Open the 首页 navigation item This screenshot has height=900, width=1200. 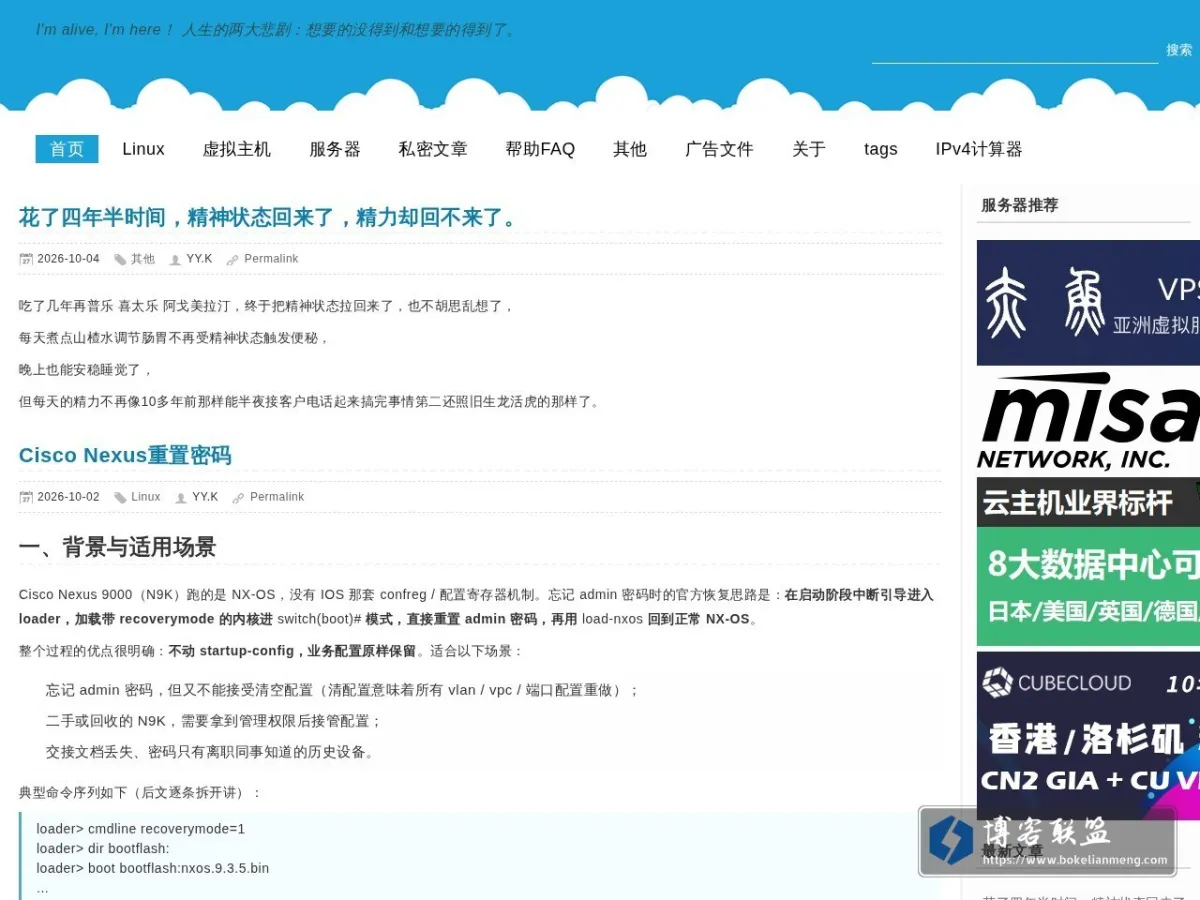coord(67,149)
